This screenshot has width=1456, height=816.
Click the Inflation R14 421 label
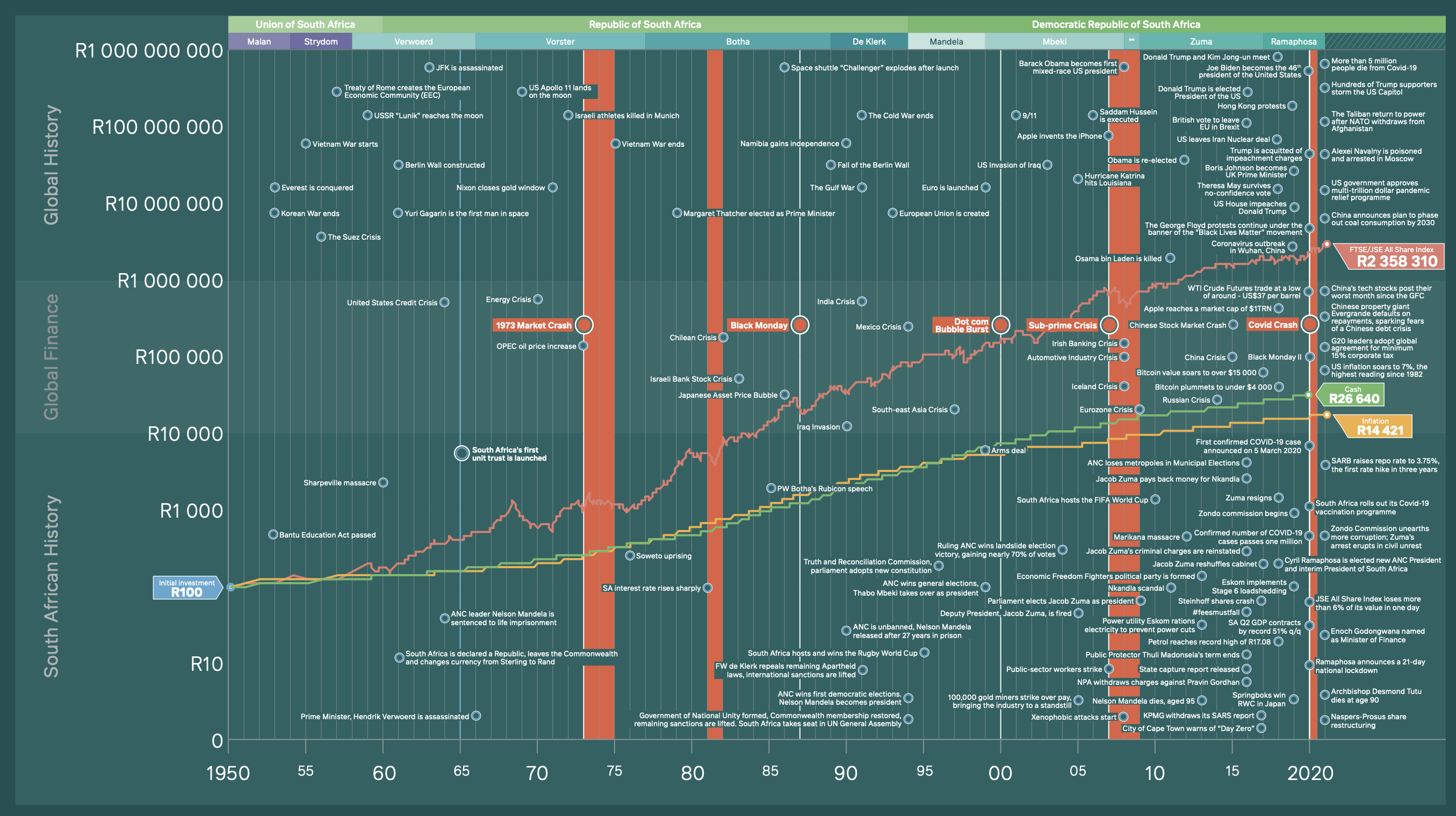(x=1379, y=426)
